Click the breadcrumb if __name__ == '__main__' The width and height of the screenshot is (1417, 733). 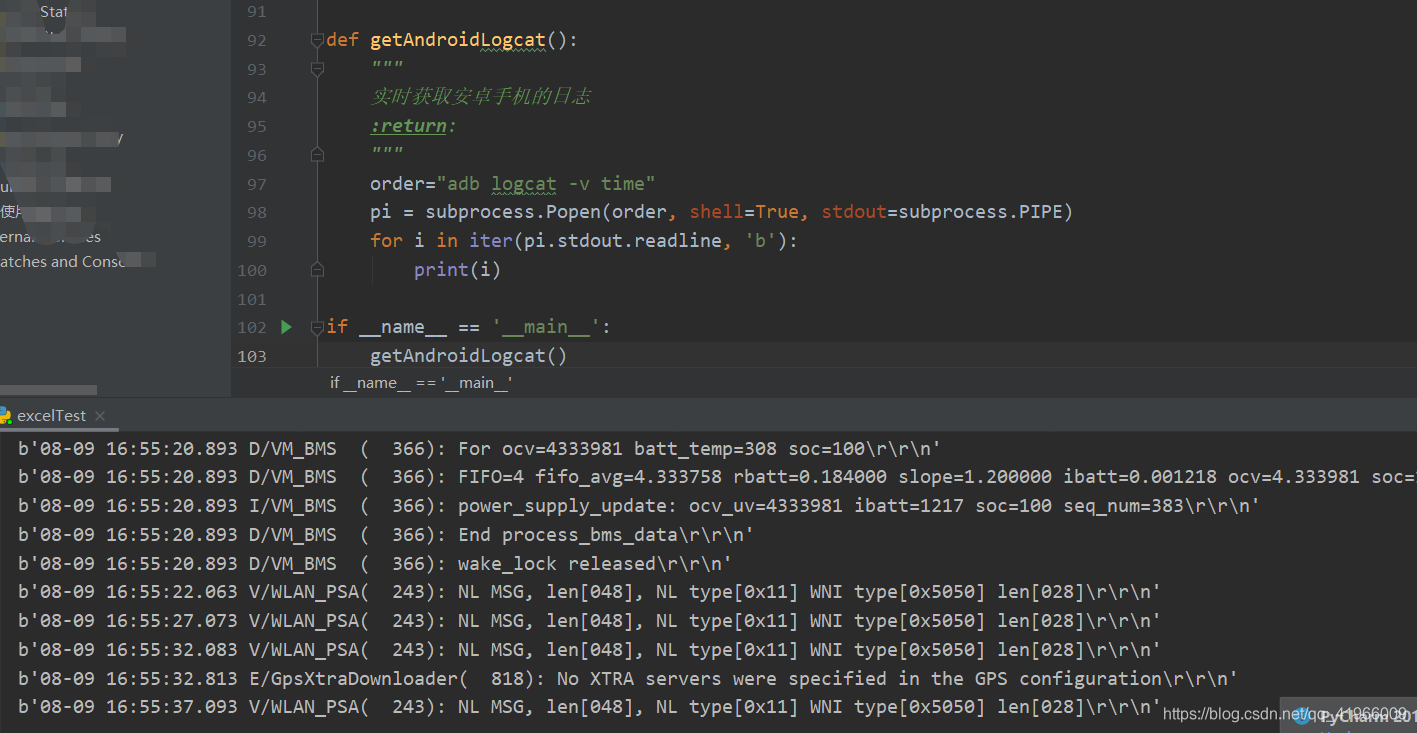coord(421,383)
